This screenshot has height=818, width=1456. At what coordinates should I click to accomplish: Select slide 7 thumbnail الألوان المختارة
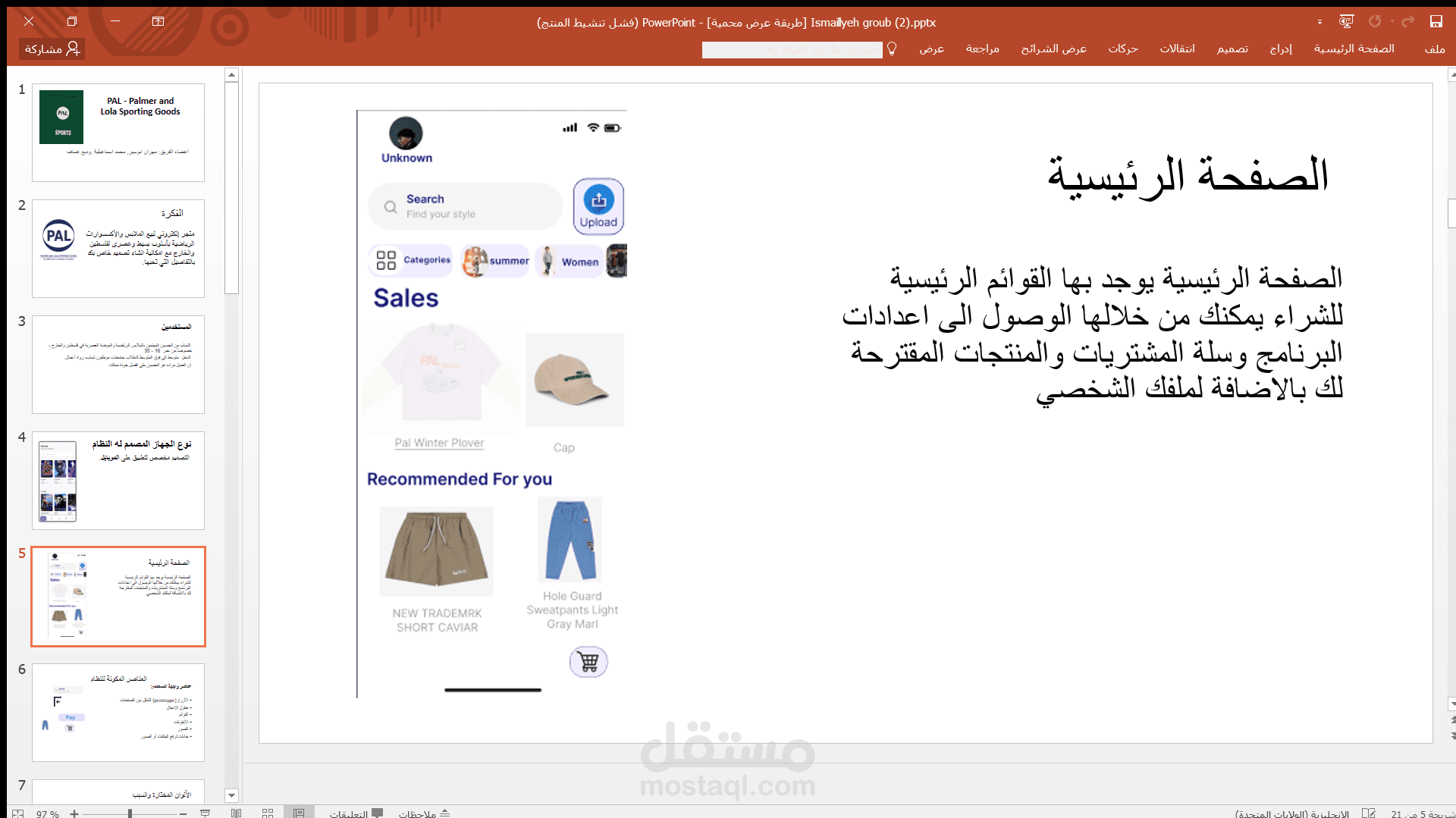click(118, 791)
